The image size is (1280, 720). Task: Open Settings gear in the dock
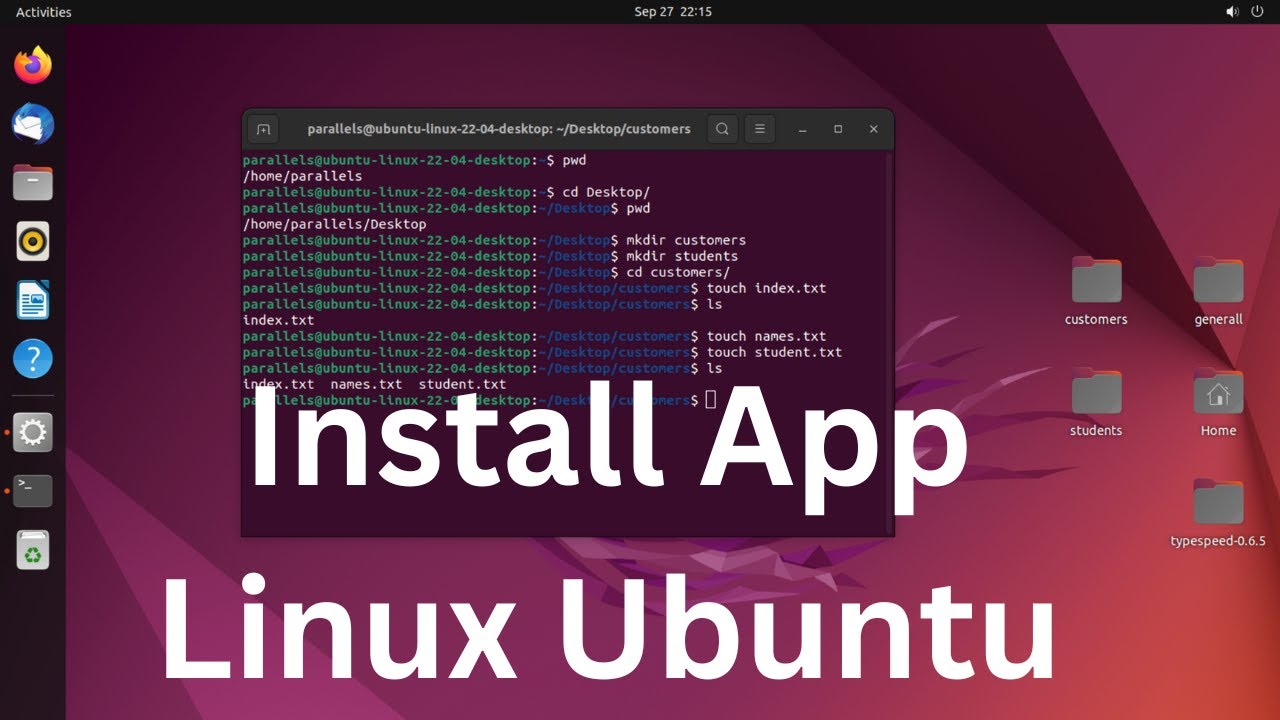click(x=33, y=432)
